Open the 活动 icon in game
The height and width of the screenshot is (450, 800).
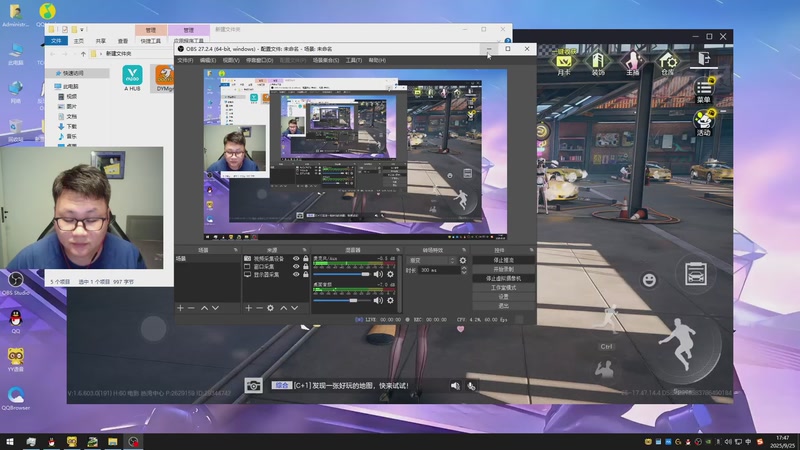coord(704,123)
